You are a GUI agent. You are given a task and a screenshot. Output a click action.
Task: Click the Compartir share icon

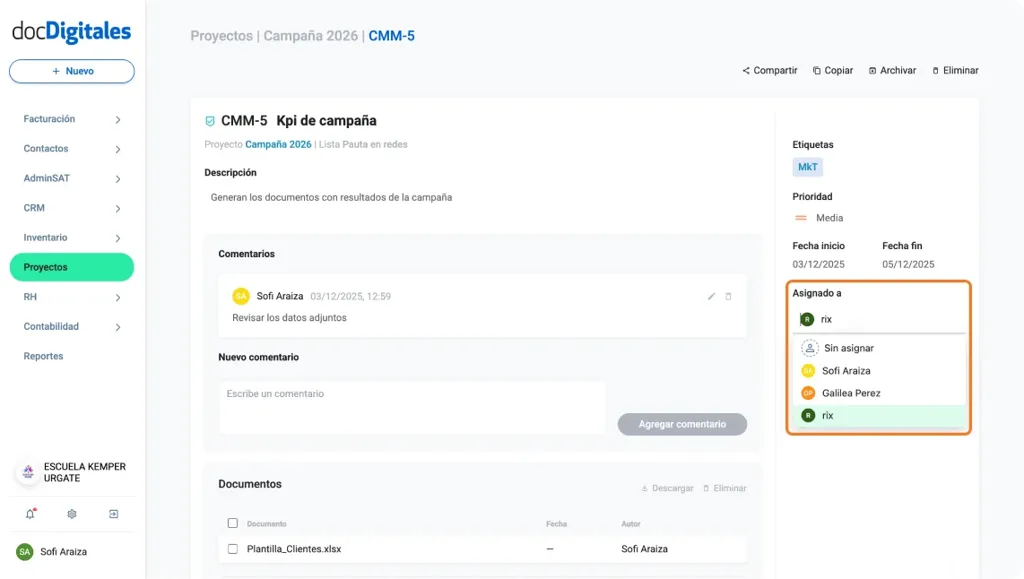746,70
